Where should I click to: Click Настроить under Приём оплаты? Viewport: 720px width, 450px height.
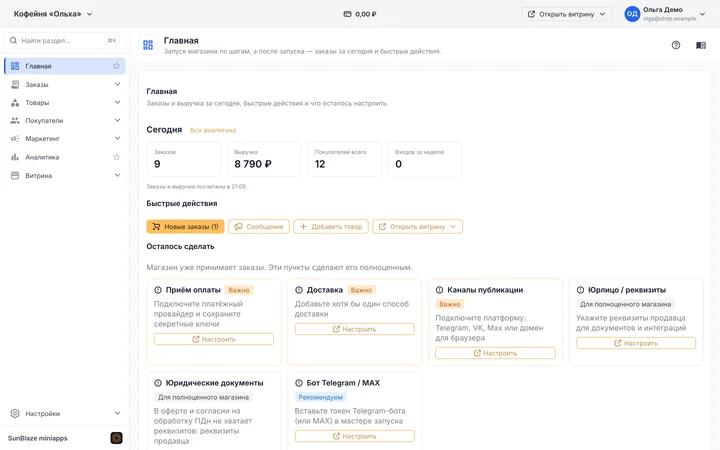tap(214, 339)
